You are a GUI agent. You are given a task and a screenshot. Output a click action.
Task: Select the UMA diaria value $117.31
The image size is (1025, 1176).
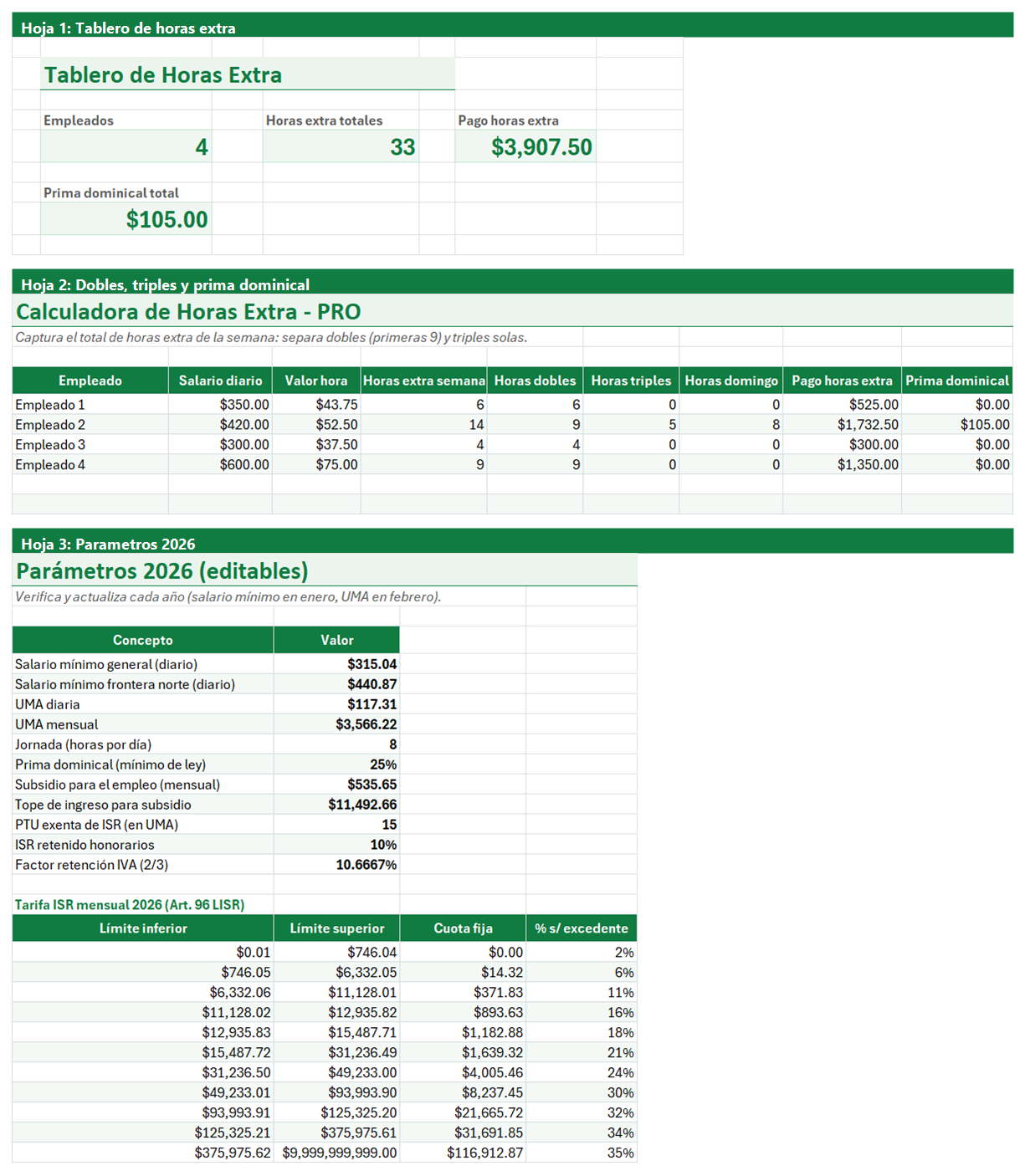pyautogui.click(x=336, y=704)
